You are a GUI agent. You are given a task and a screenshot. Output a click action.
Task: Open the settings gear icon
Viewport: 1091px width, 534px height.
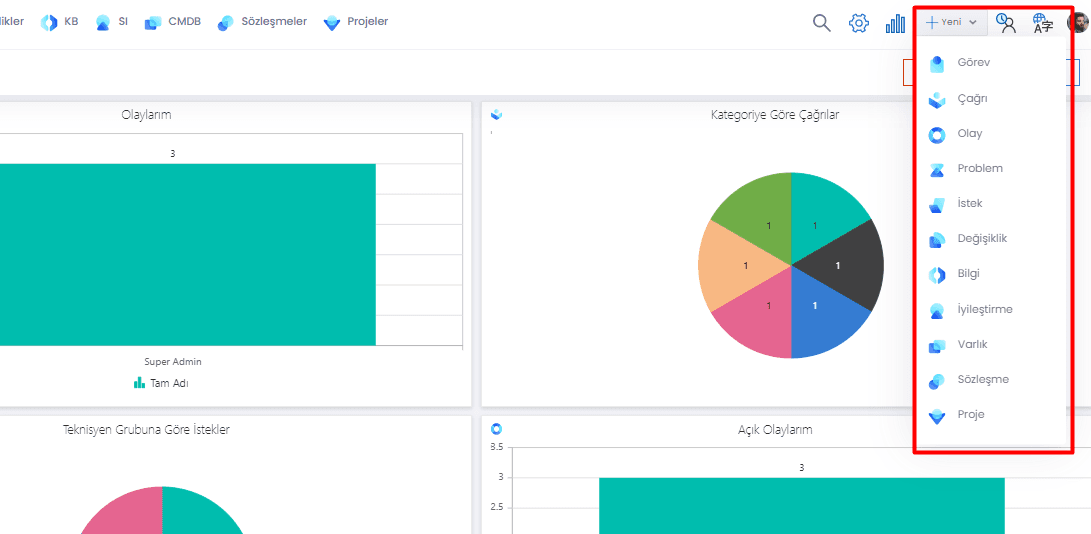click(859, 23)
